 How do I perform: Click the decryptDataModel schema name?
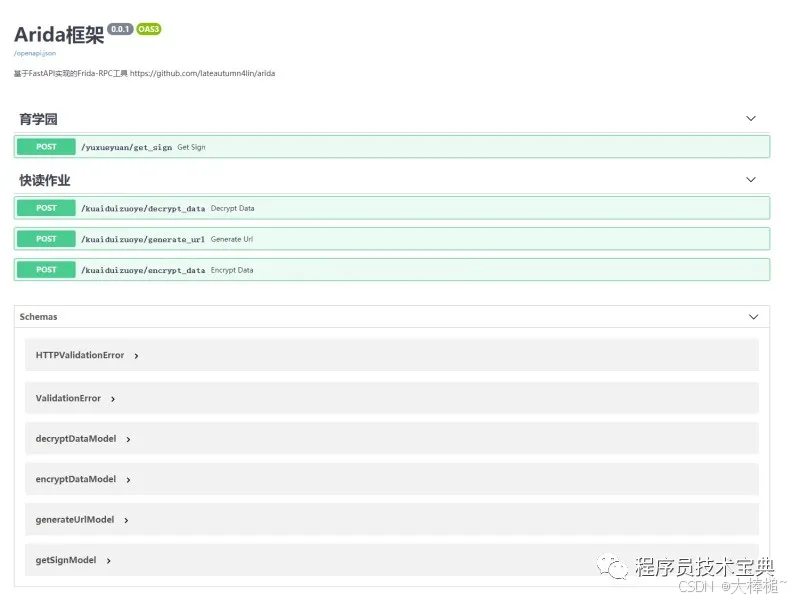[76, 439]
